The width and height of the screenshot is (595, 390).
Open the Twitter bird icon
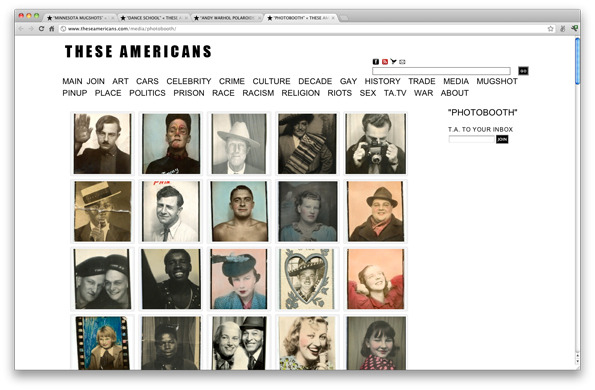coord(394,61)
